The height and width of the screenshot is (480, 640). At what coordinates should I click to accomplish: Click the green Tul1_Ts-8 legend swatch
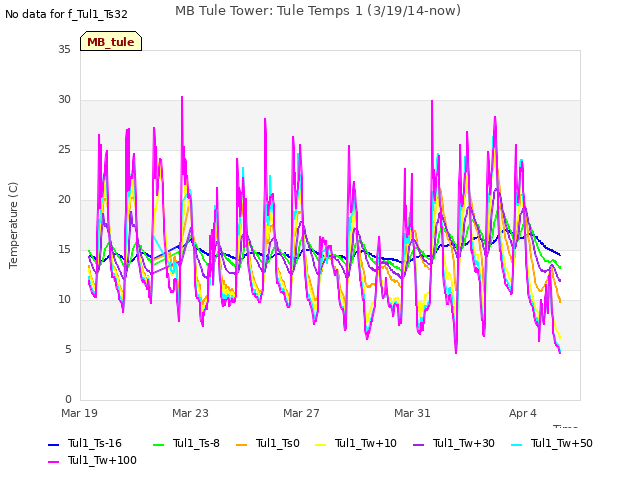coord(158,444)
